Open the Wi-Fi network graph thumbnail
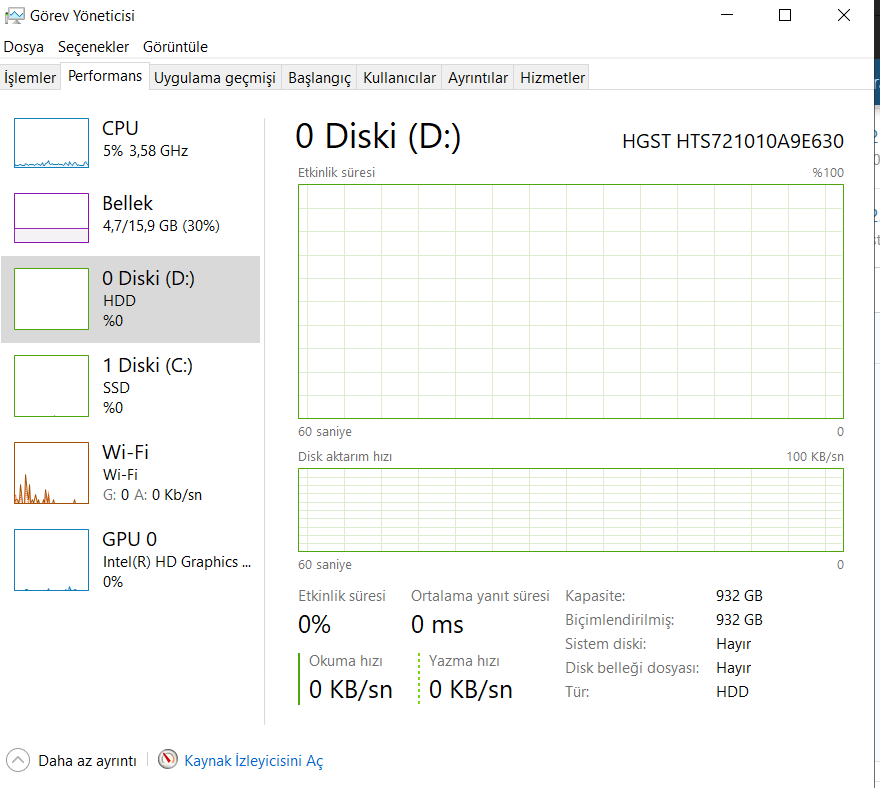This screenshot has width=880, height=788. click(x=51, y=472)
